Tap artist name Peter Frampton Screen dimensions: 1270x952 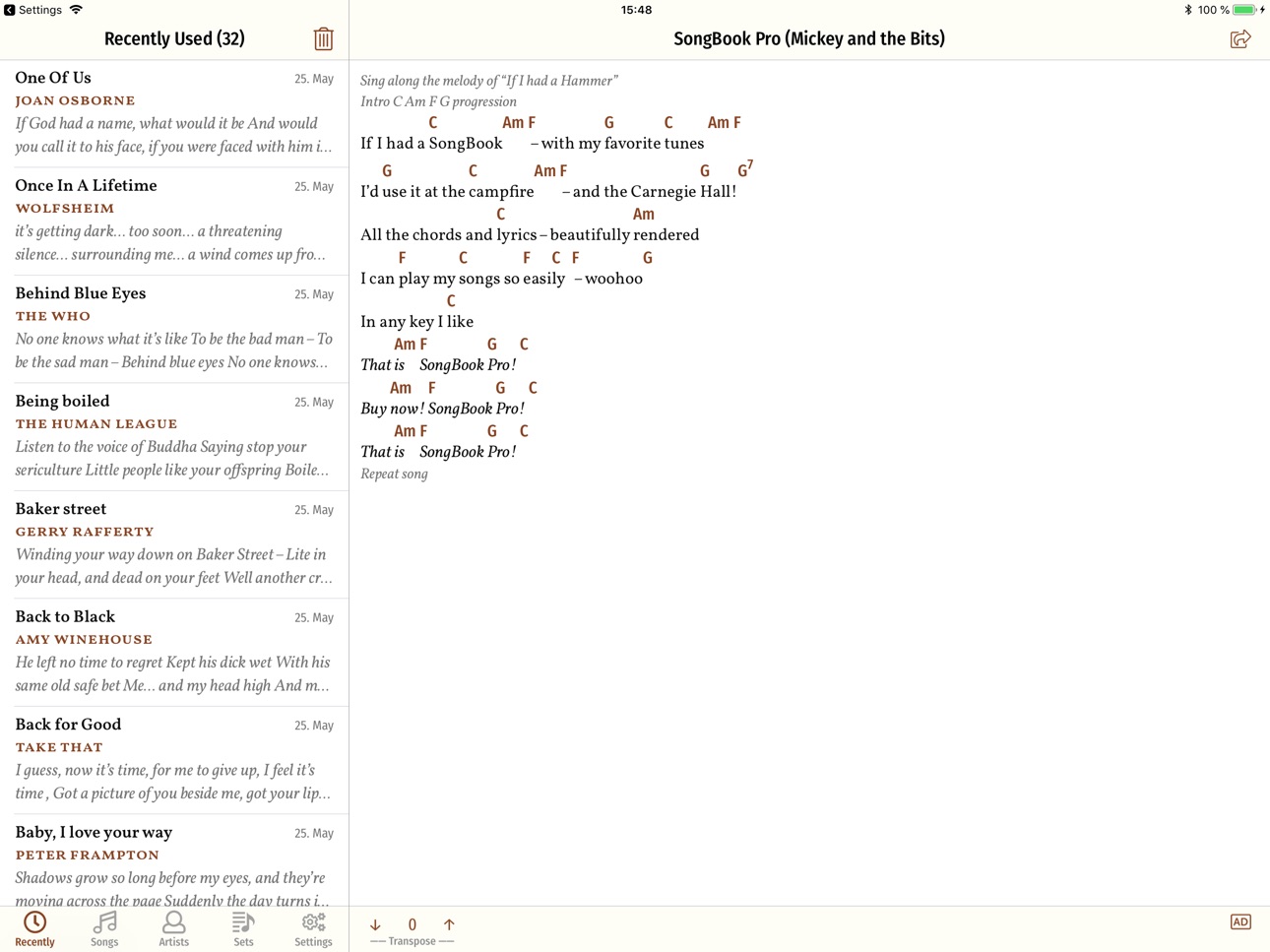88,856
